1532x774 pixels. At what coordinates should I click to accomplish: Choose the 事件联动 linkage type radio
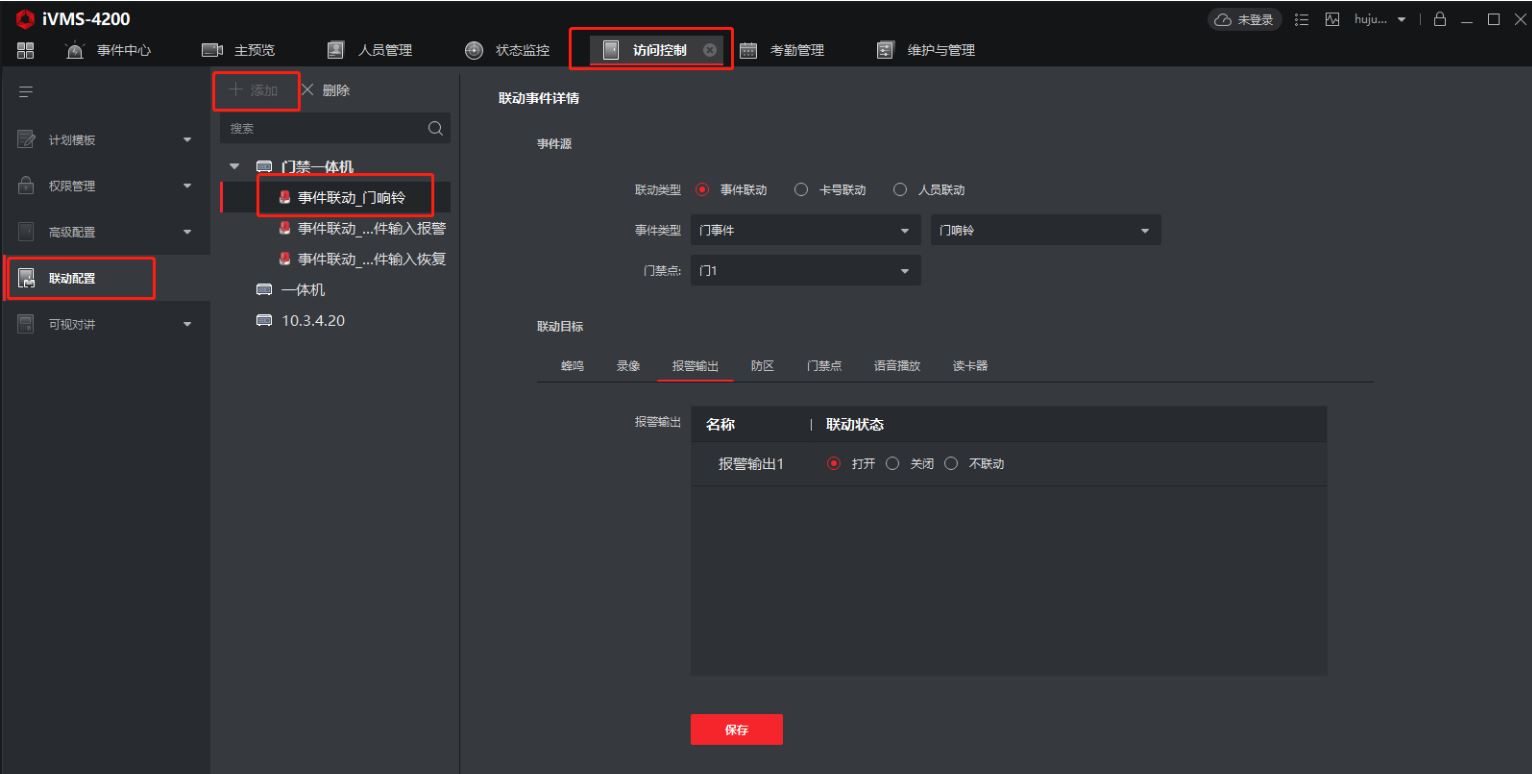pyautogui.click(x=701, y=189)
